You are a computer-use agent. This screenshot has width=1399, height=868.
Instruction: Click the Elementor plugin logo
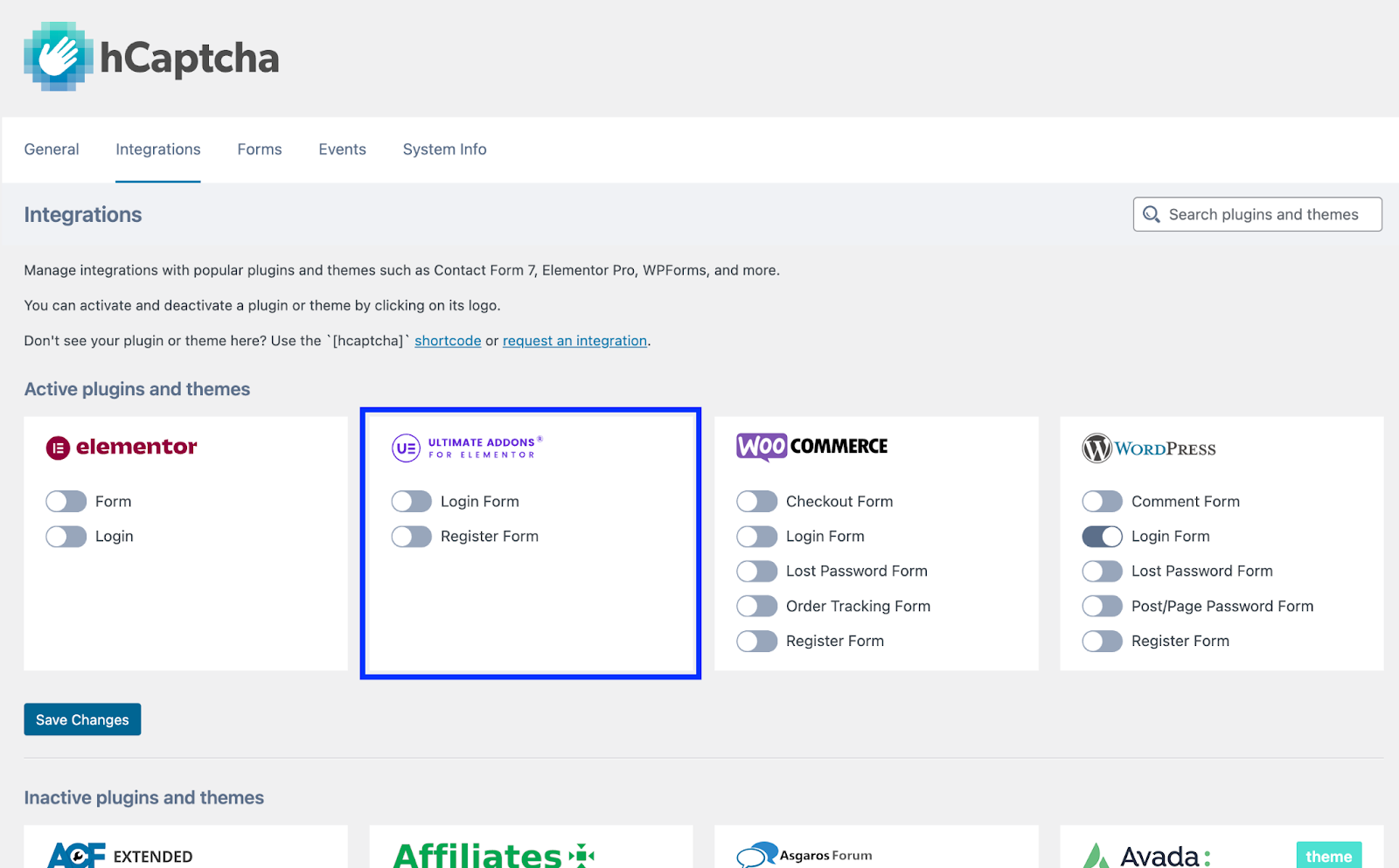click(x=121, y=447)
